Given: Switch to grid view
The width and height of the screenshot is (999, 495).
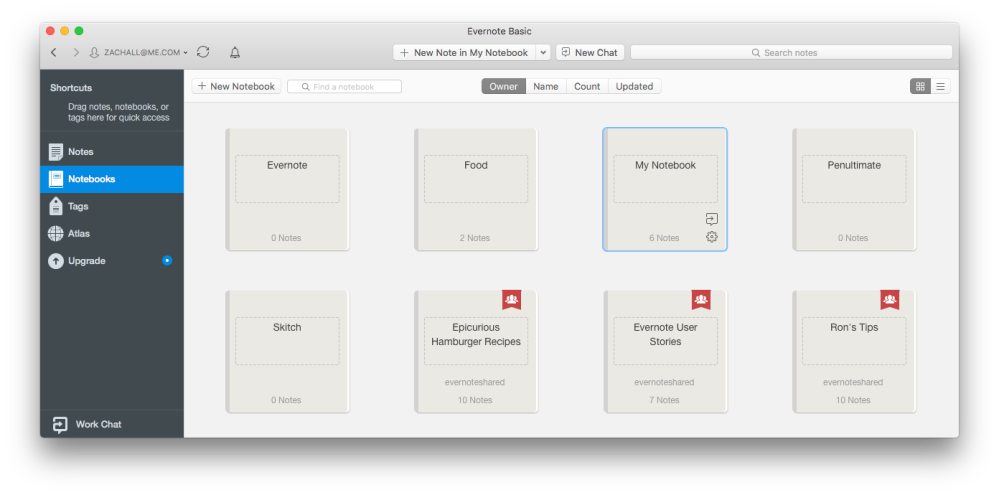Looking at the screenshot, I should point(920,87).
